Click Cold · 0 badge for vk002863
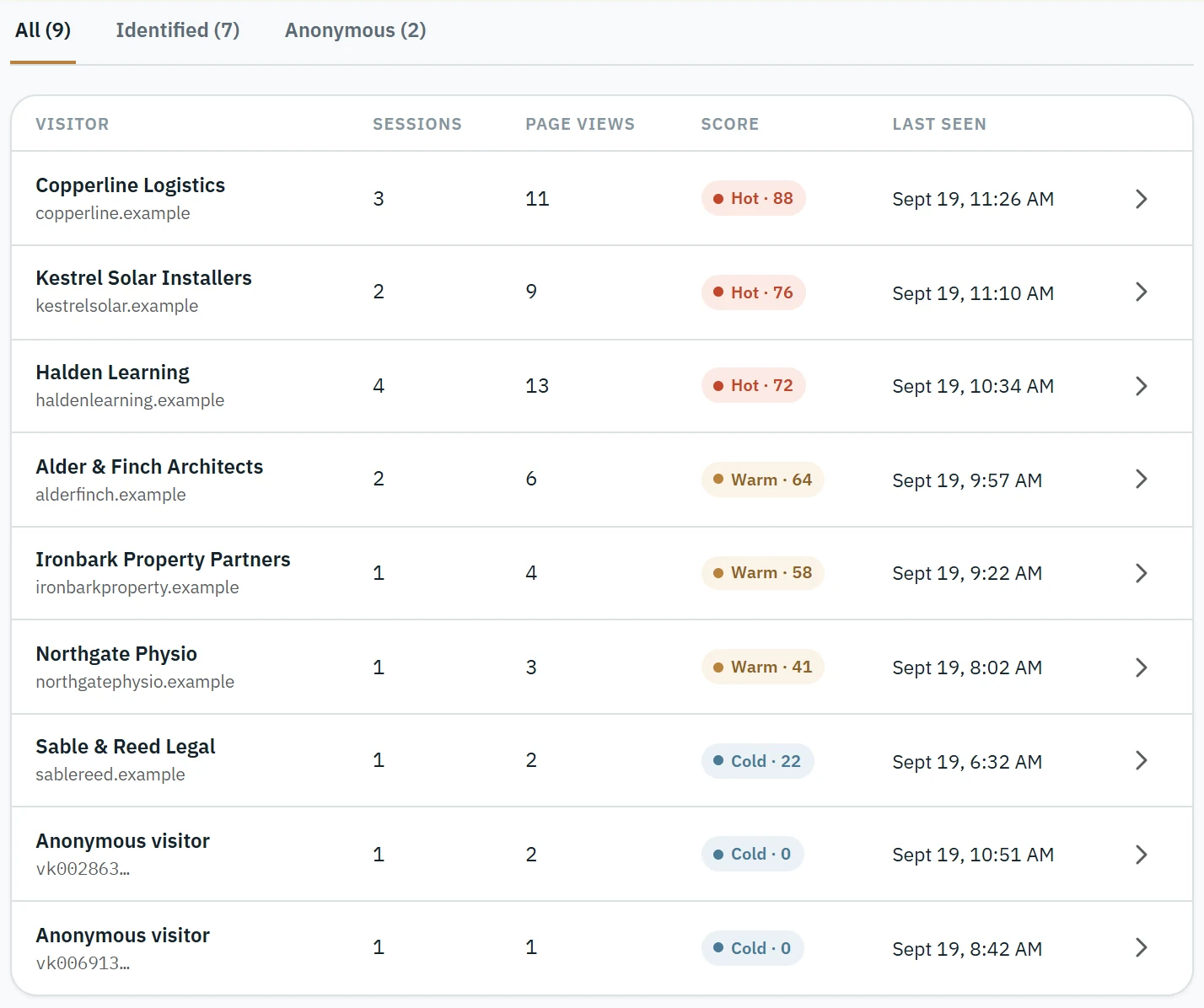 (753, 854)
